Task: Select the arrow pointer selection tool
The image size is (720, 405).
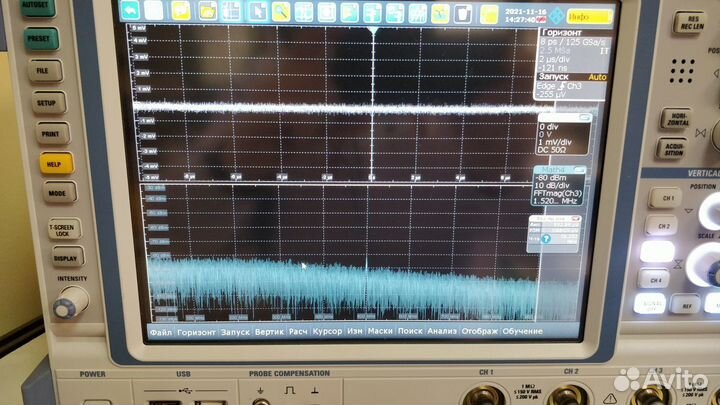Action: click(257, 11)
